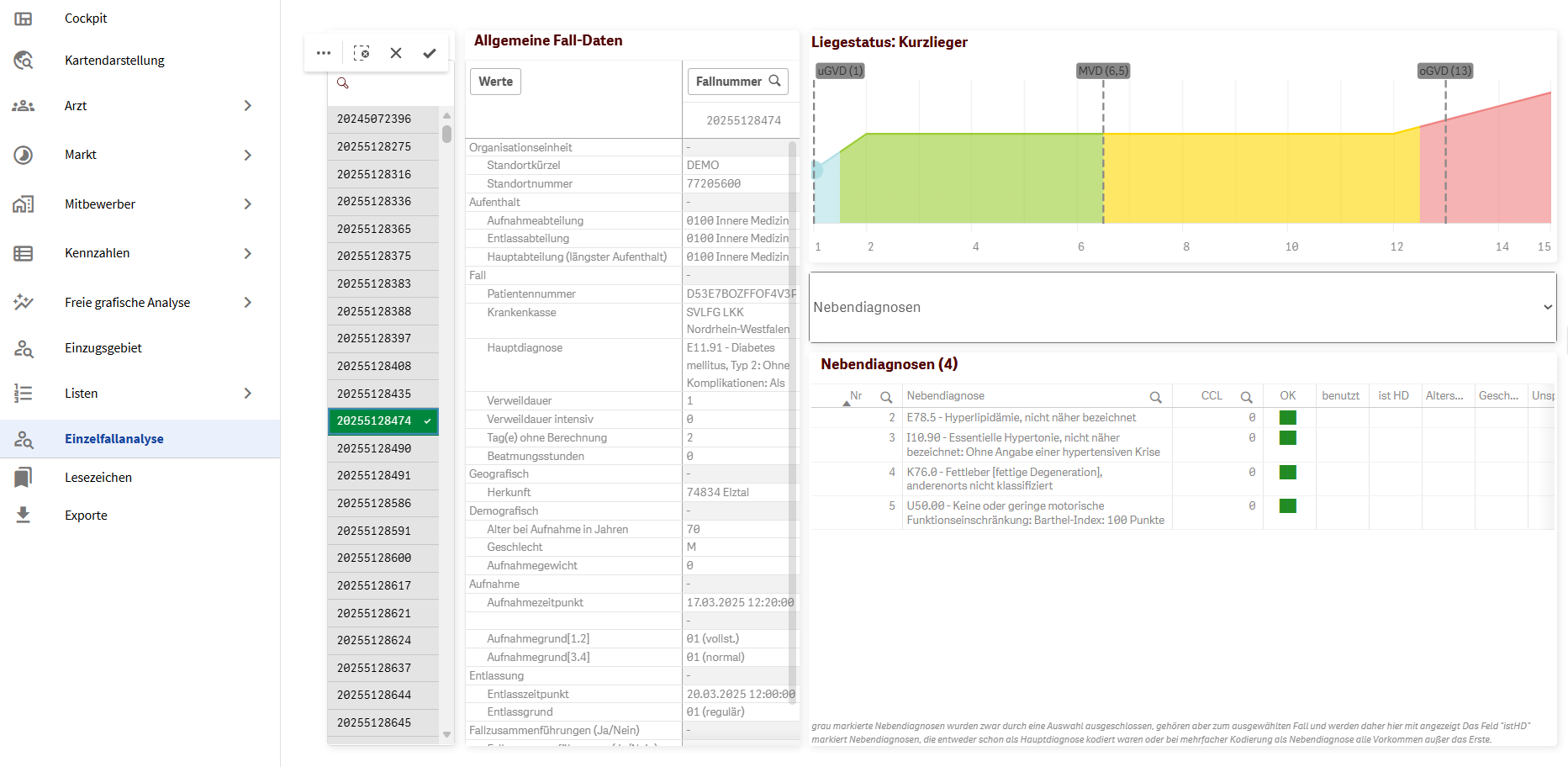This screenshot has height=767, width=1568.
Task: Click the Werte button
Action: pos(495,82)
